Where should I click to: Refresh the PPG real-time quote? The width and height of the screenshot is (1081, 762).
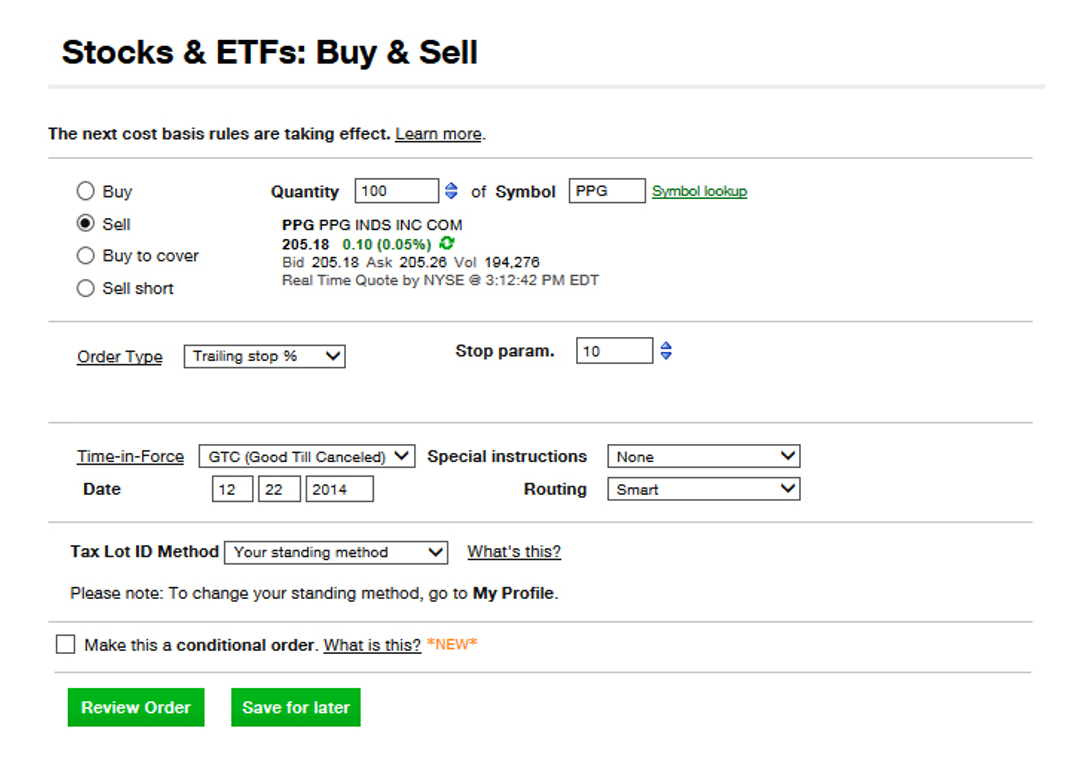tap(447, 243)
